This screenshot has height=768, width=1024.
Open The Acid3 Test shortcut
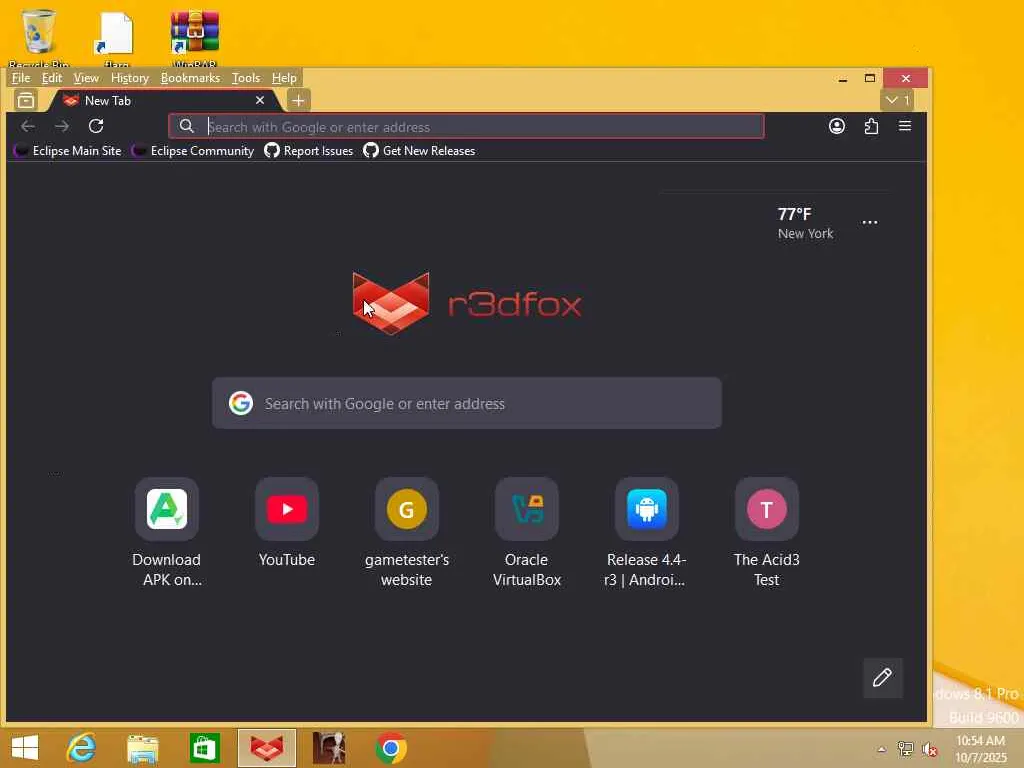click(x=766, y=532)
